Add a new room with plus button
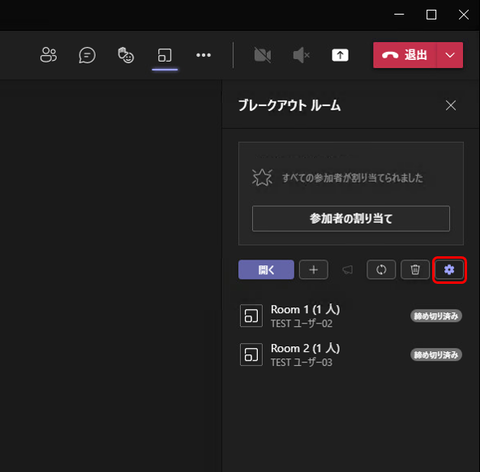480x472 pixels. pos(313,270)
